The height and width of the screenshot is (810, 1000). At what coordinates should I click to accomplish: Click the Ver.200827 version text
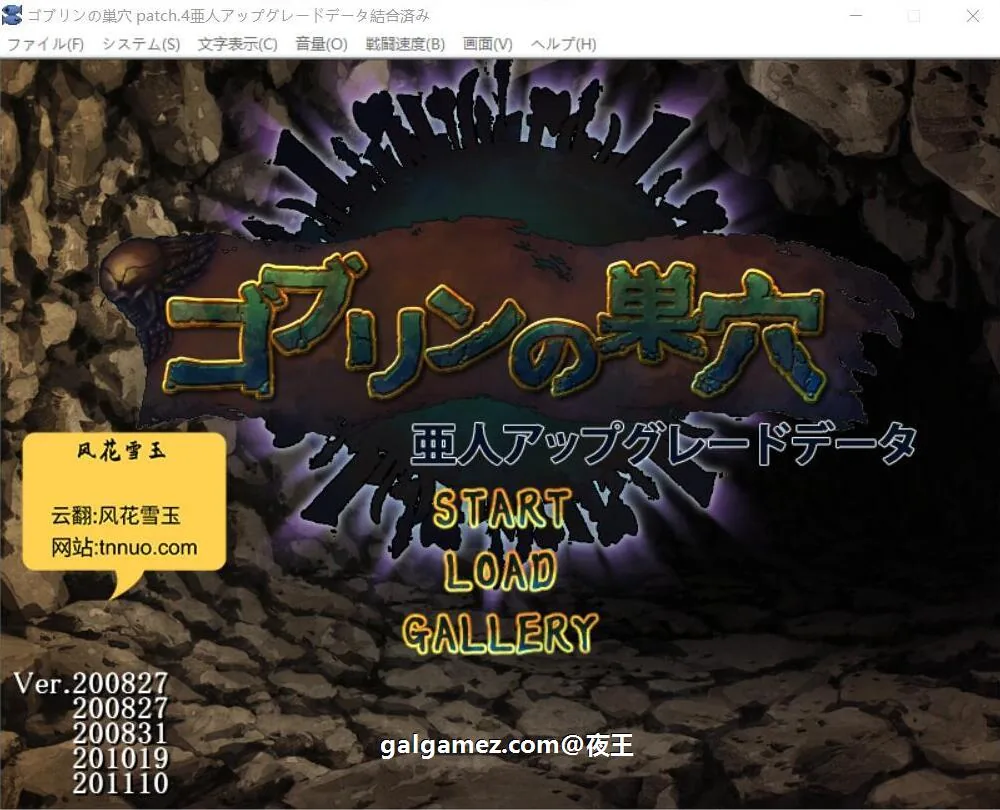tap(91, 683)
